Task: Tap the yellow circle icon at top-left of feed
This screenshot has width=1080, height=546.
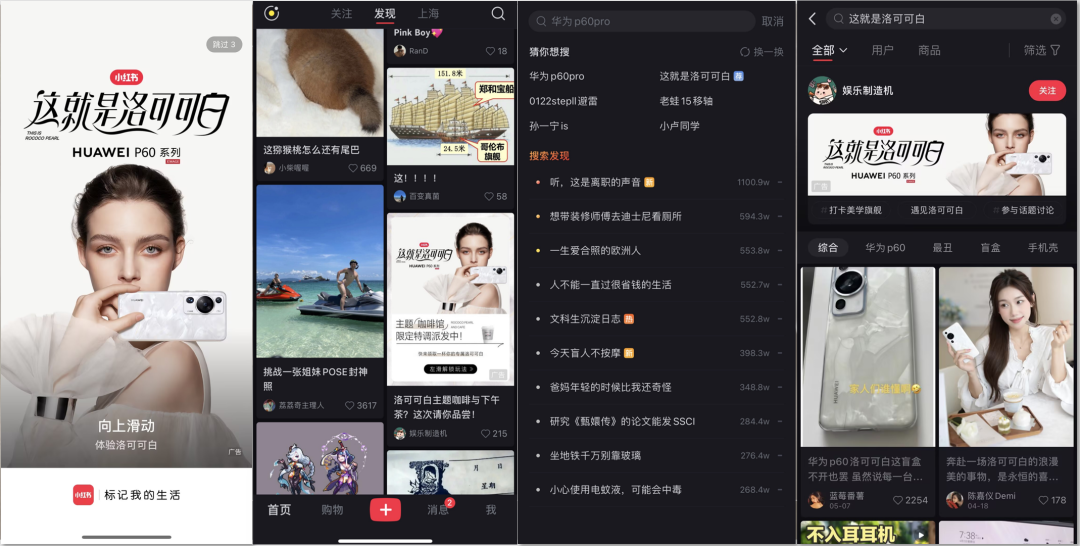Action: click(271, 14)
